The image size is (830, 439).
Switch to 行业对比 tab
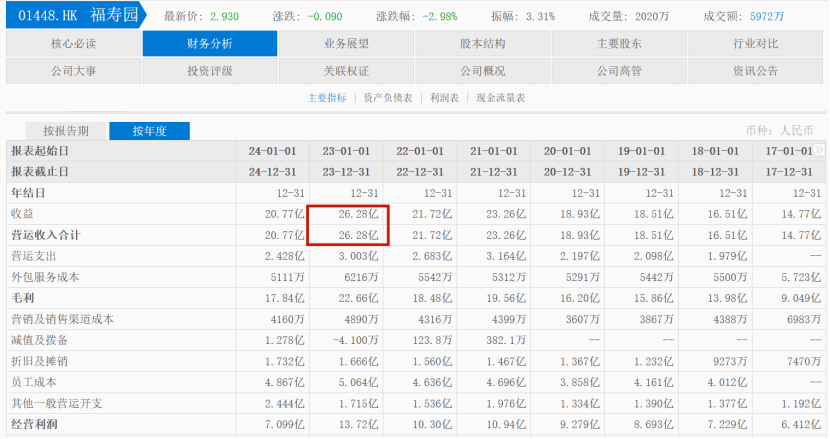point(755,44)
